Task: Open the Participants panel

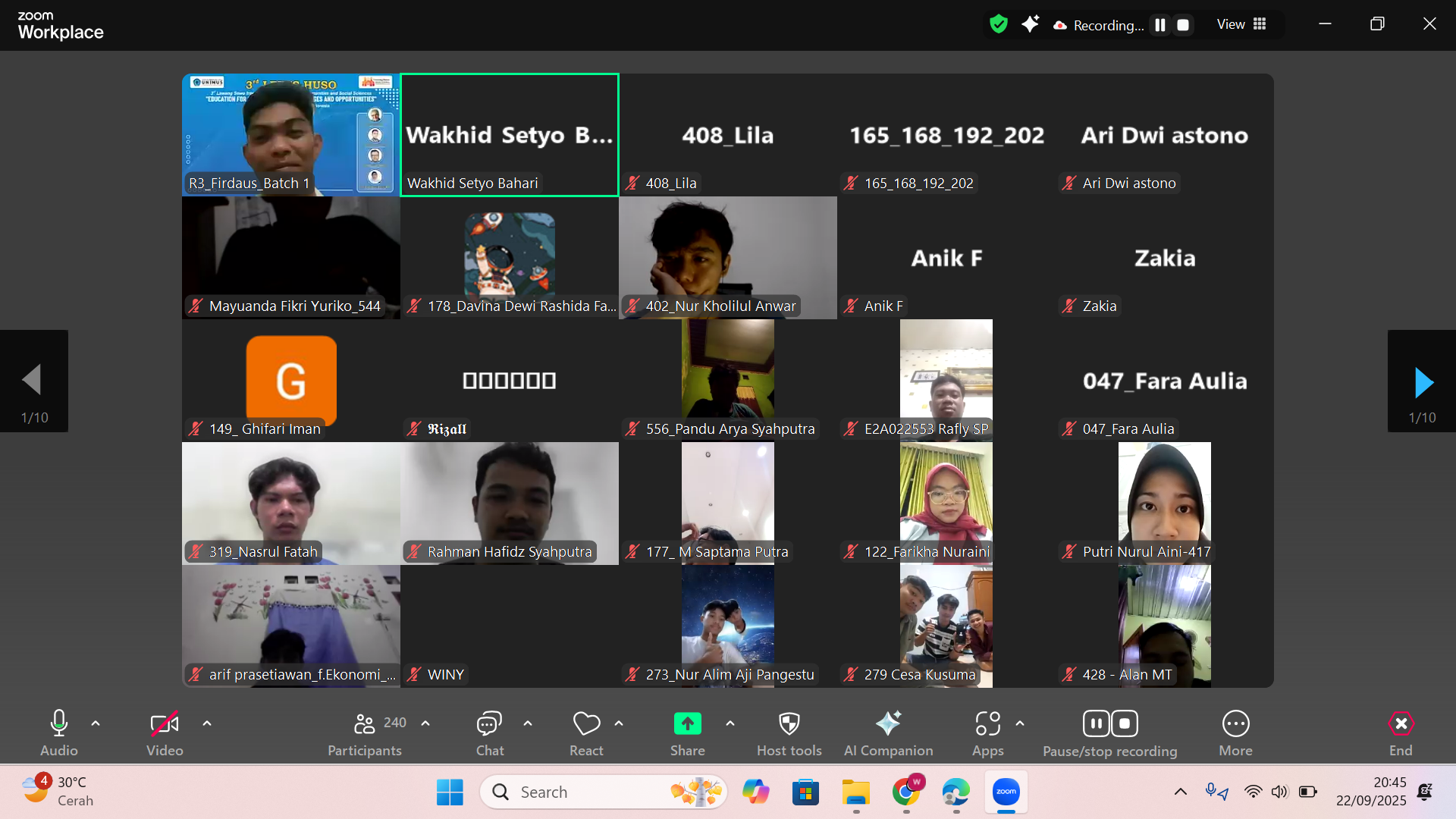Action: (365, 724)
